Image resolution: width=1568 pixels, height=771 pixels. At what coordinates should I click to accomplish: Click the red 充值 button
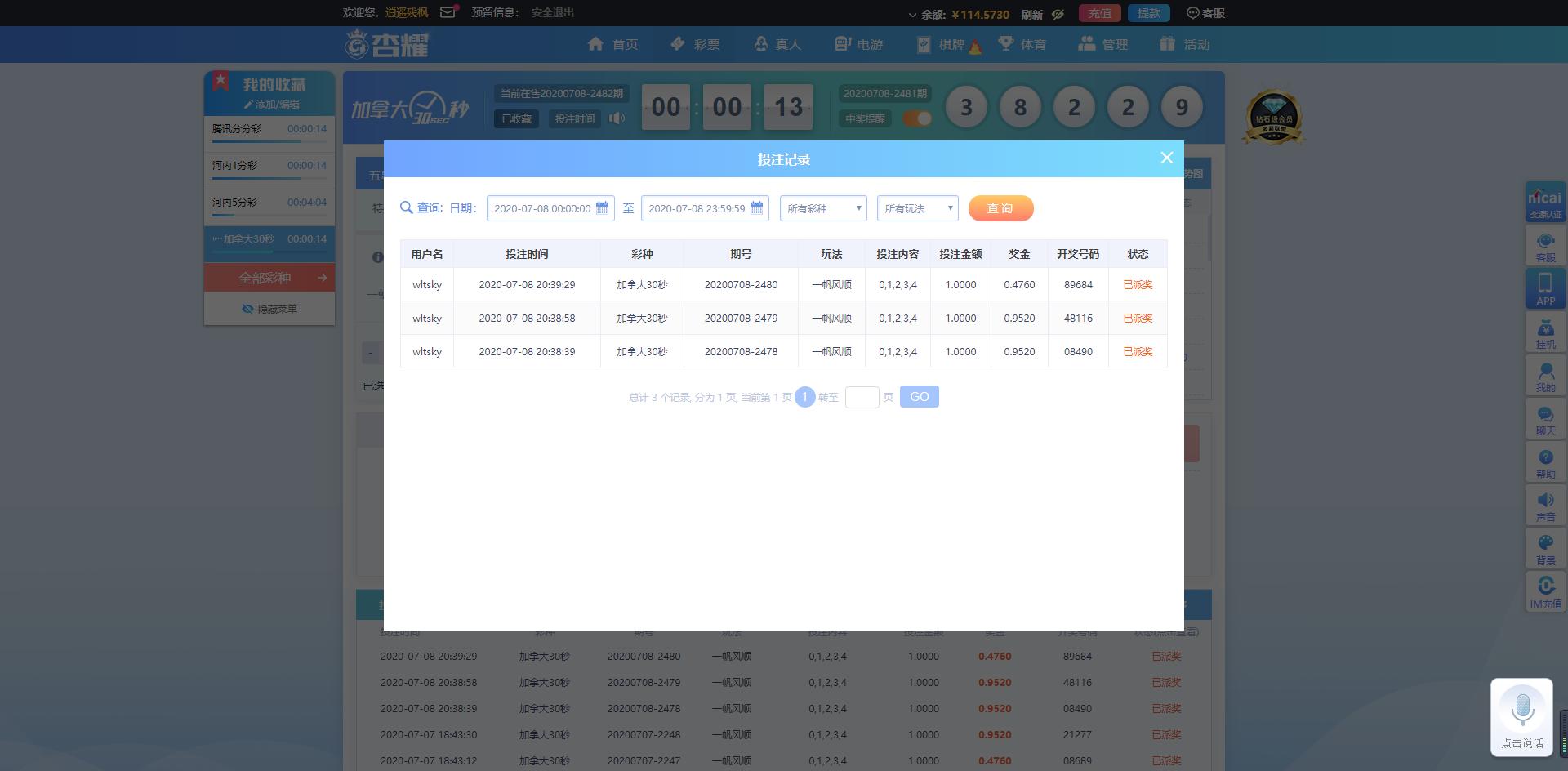pyautogui.click(x=1100, y=13)
